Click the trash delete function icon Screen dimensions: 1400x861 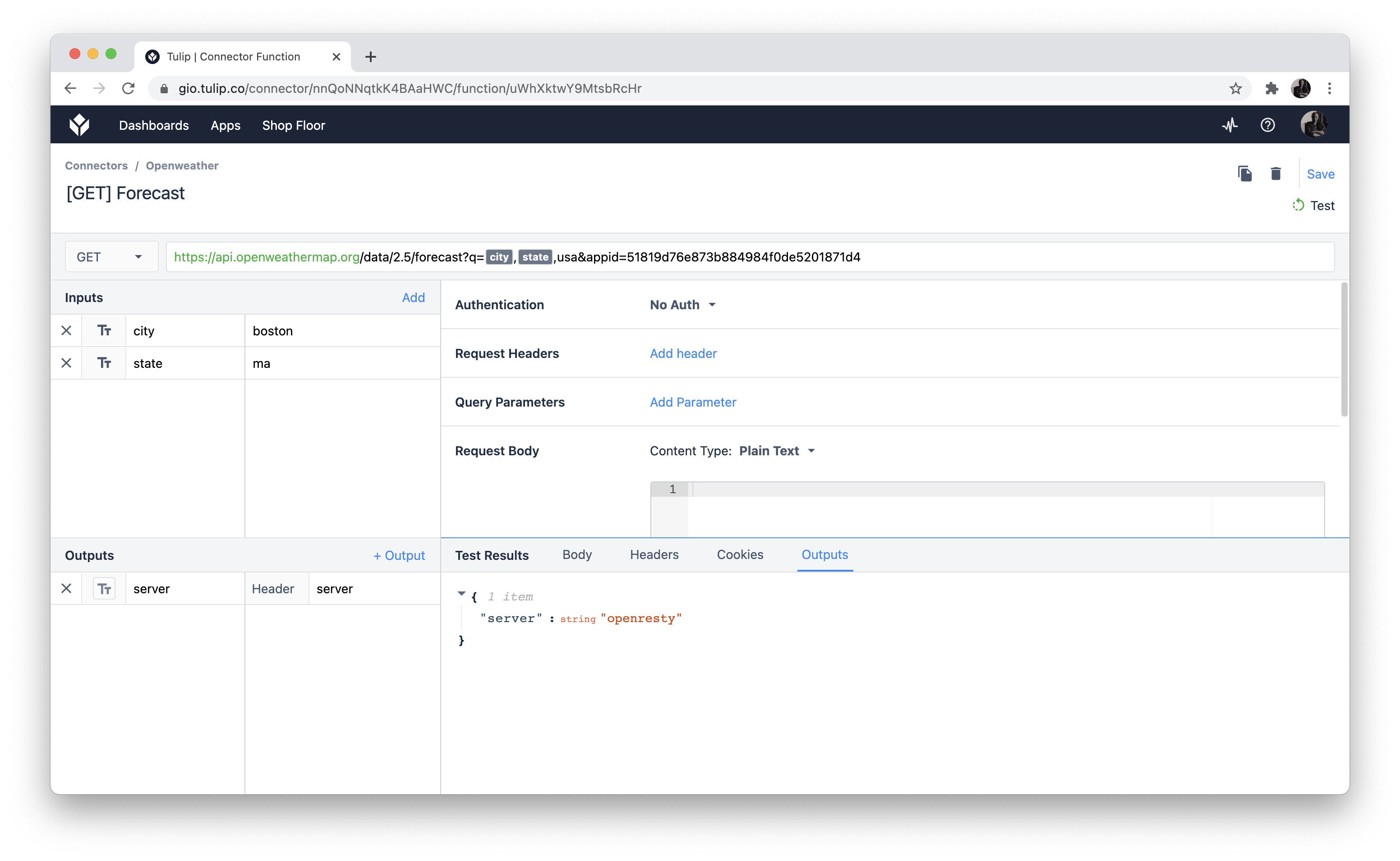(x=1276, y=174)
